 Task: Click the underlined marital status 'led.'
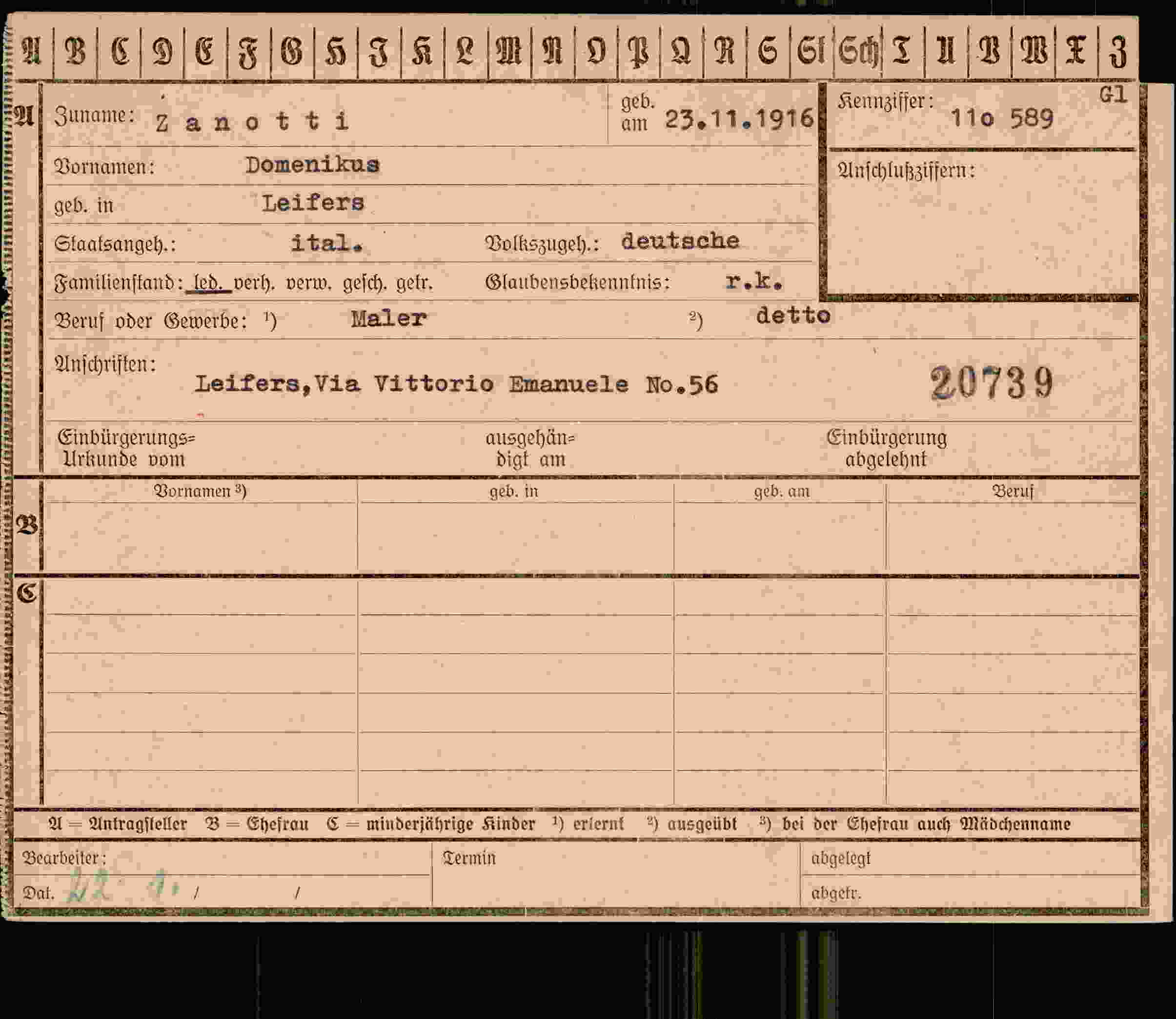(209, 282)
